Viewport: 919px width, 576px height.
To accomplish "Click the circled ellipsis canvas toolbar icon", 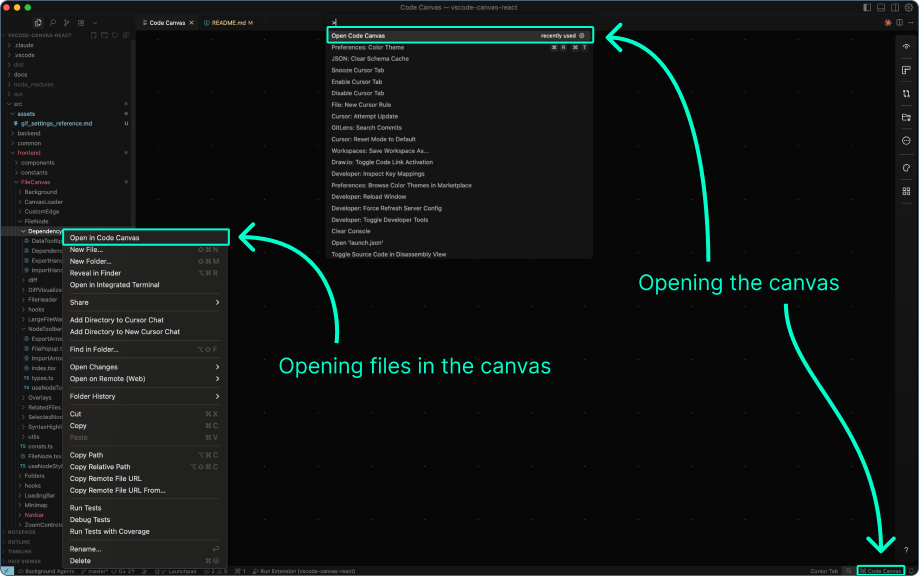I will point(906,141).
